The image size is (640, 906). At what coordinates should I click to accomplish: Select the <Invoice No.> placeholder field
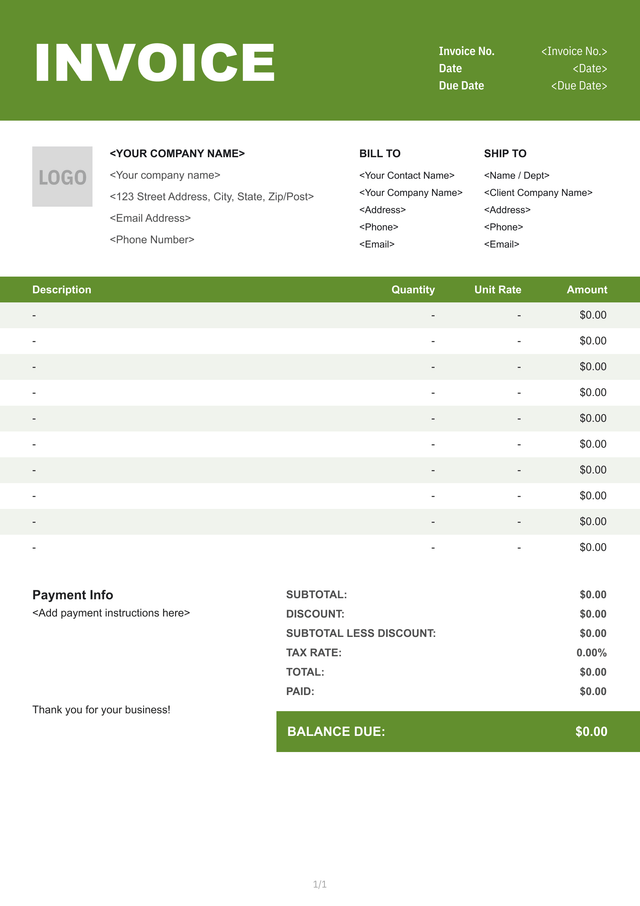click(x=574, y=51)
